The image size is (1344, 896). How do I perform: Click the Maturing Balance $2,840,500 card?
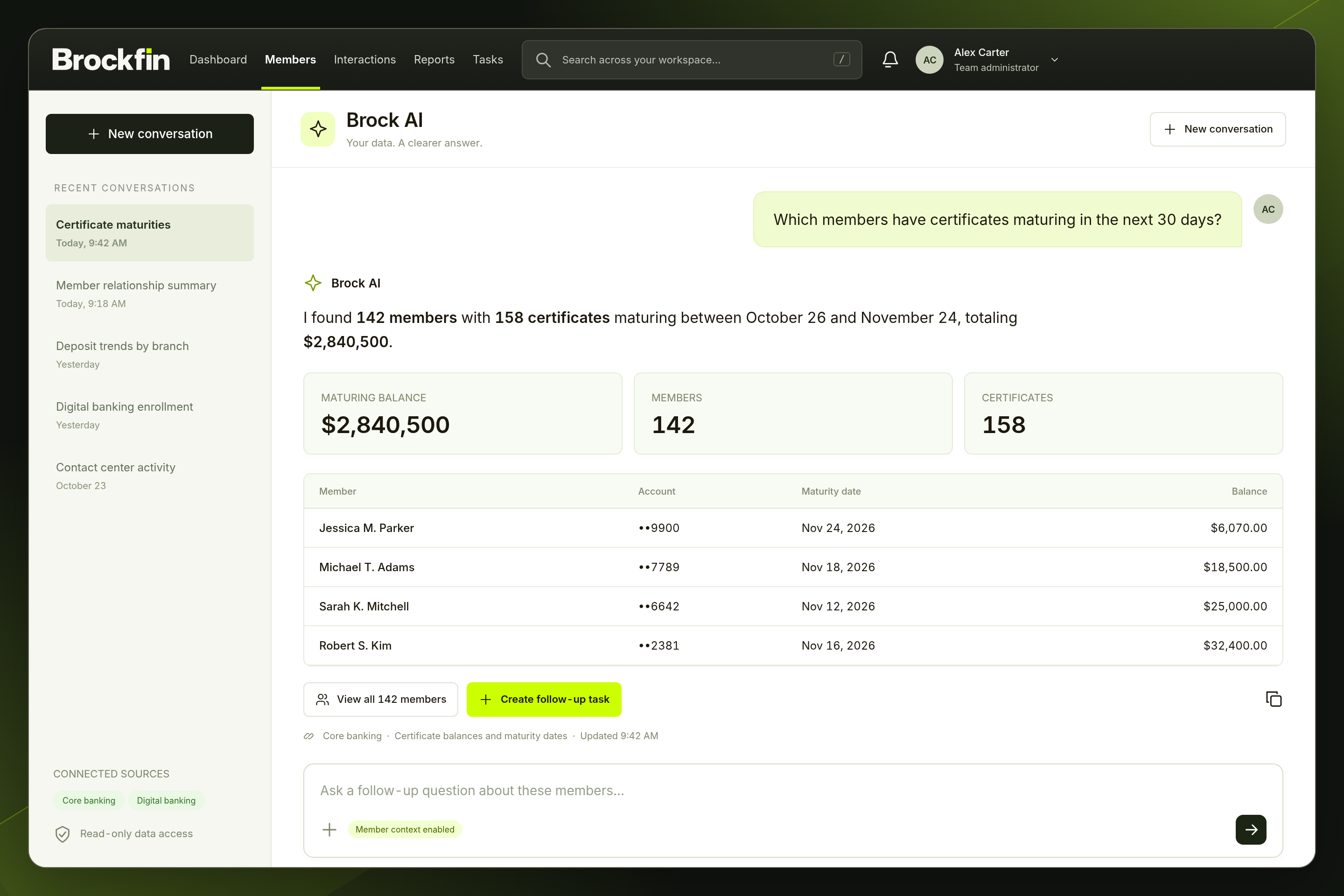[463, 414]
